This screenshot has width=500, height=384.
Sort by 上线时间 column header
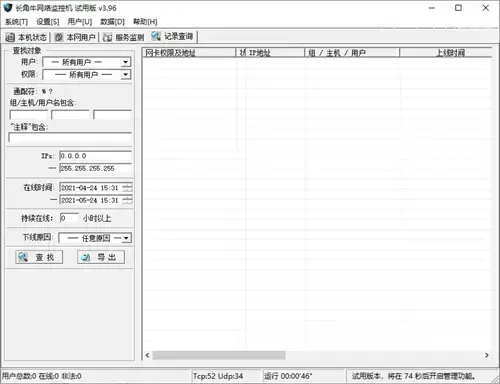[446, 53]
